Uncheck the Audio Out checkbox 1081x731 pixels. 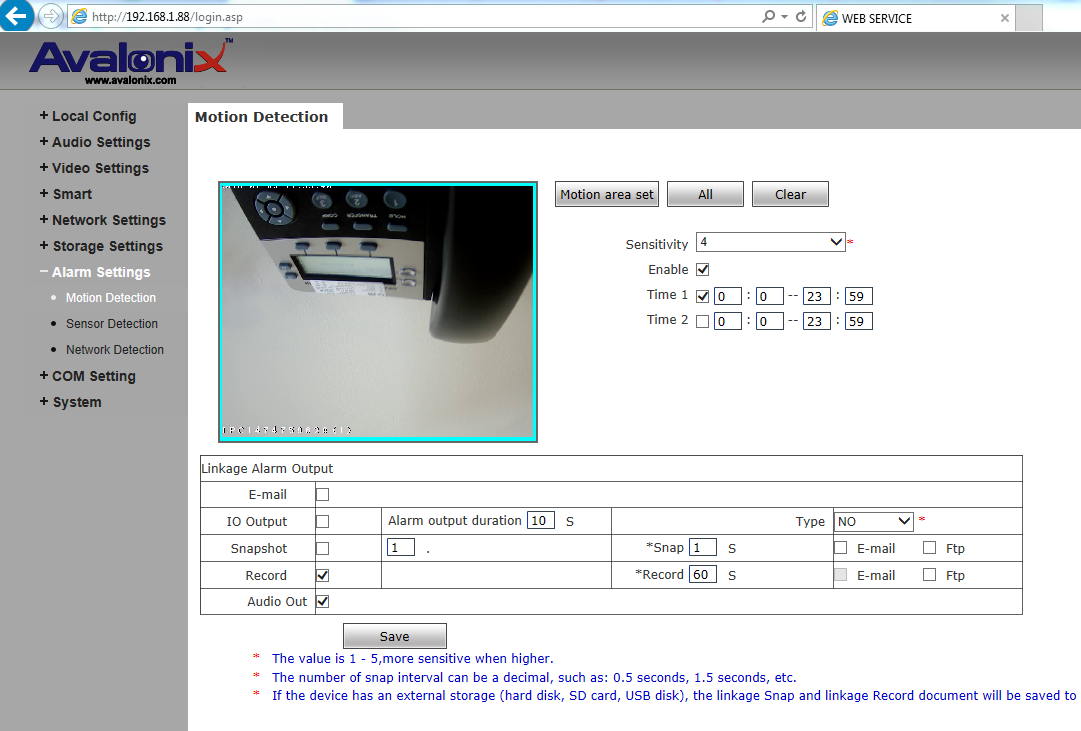(x=322, y=602)
